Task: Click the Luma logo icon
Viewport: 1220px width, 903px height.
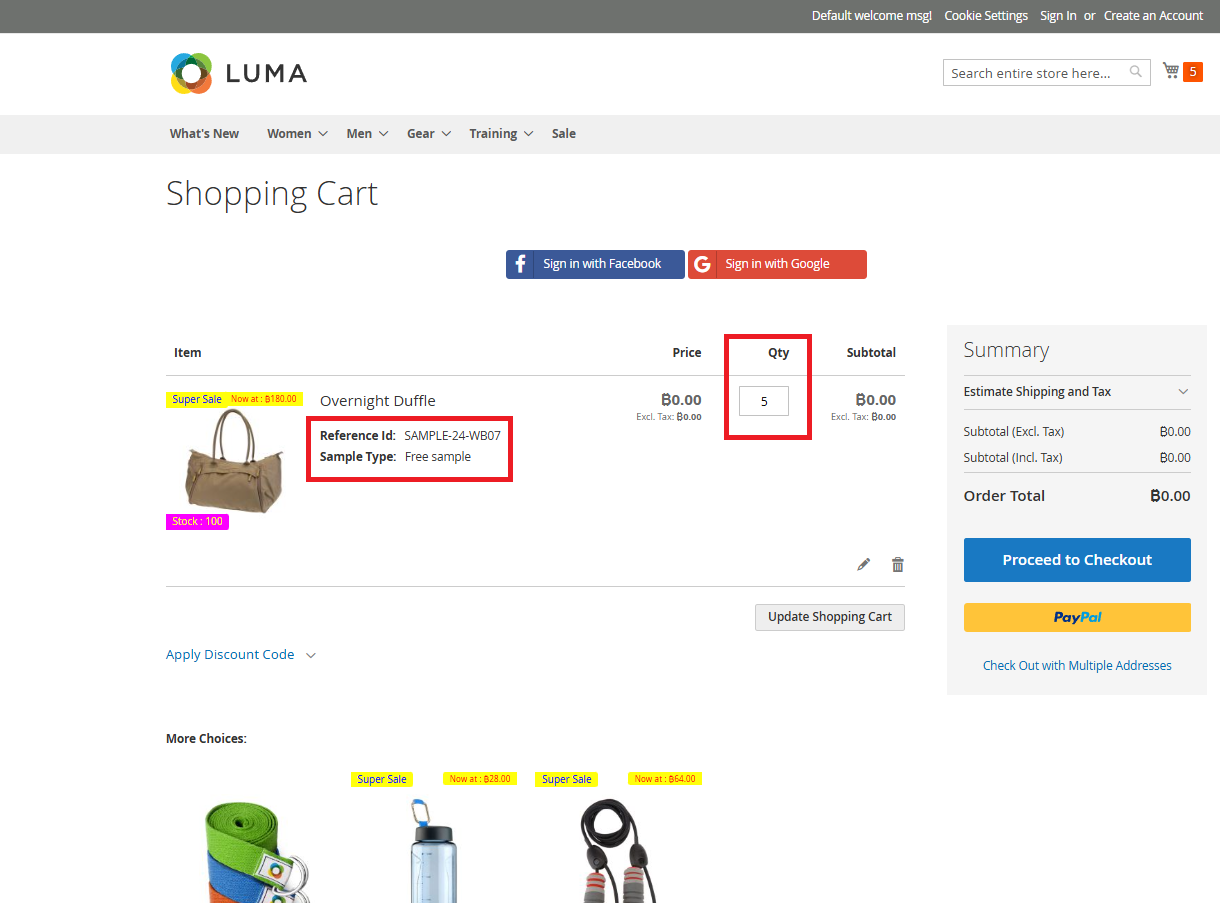Action: click(x=191, y=73)
